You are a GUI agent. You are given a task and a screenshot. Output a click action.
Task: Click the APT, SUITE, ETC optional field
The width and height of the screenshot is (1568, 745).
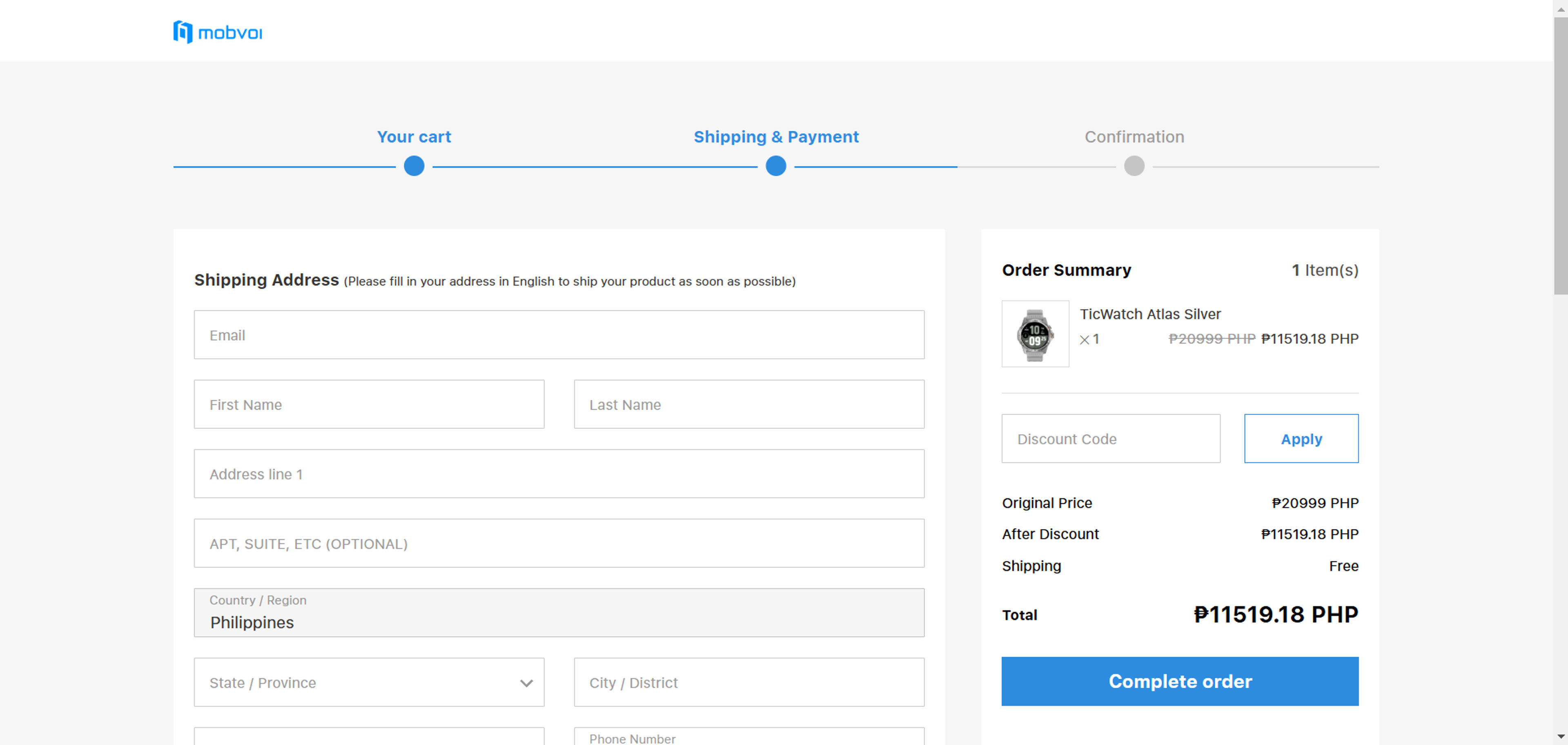[559, 543]
